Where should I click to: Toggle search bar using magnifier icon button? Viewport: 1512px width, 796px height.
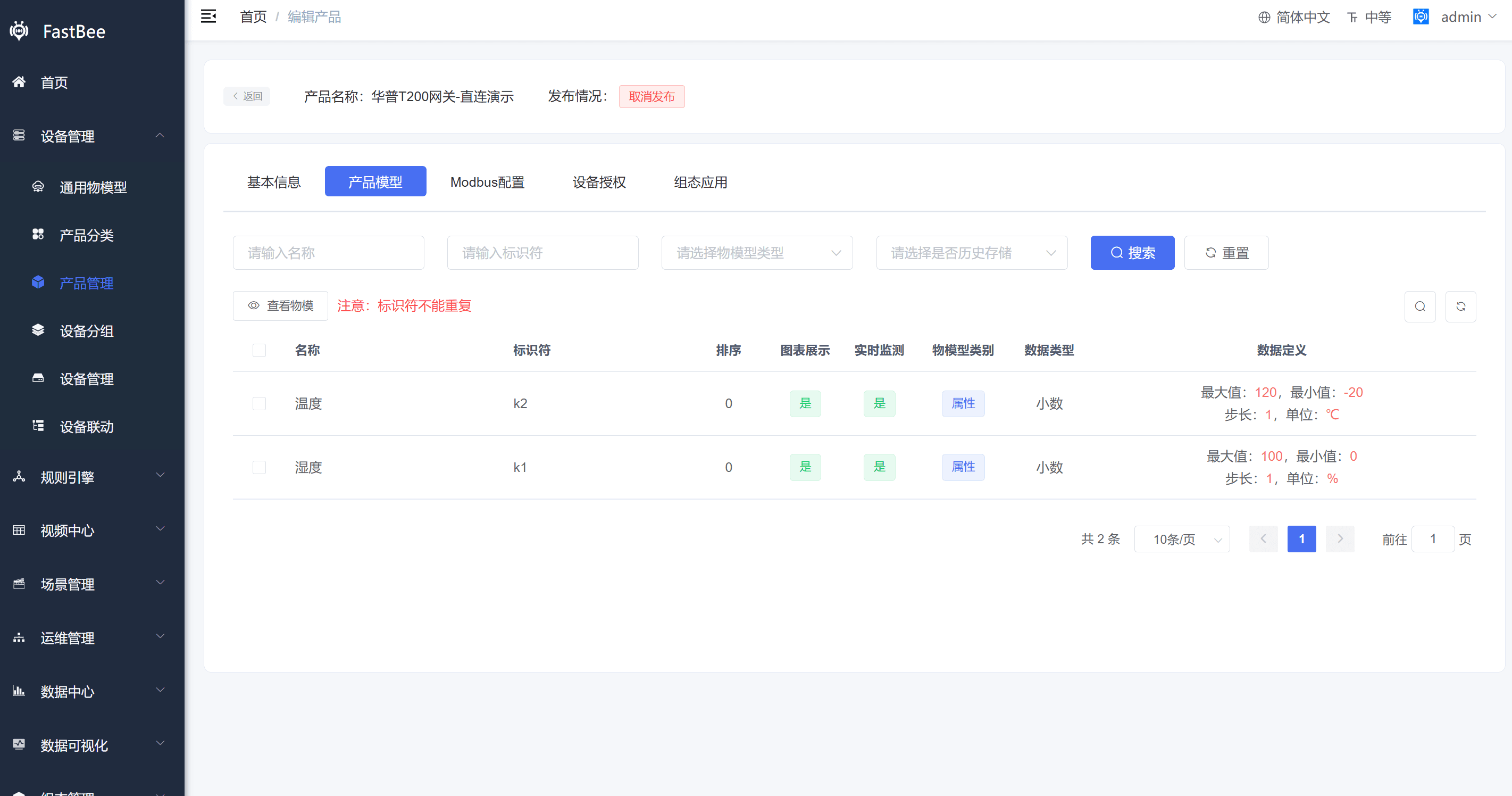pyautogui.click(x=1420, y=306)
